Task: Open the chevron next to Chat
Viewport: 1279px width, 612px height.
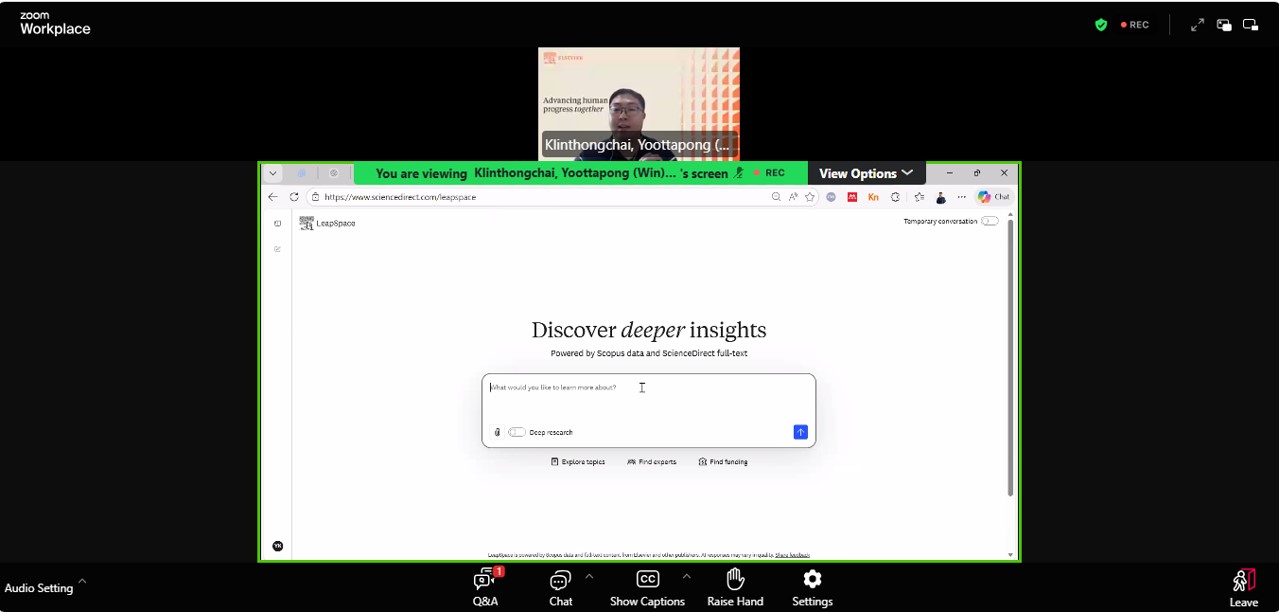Action: (x=589, y=576)
